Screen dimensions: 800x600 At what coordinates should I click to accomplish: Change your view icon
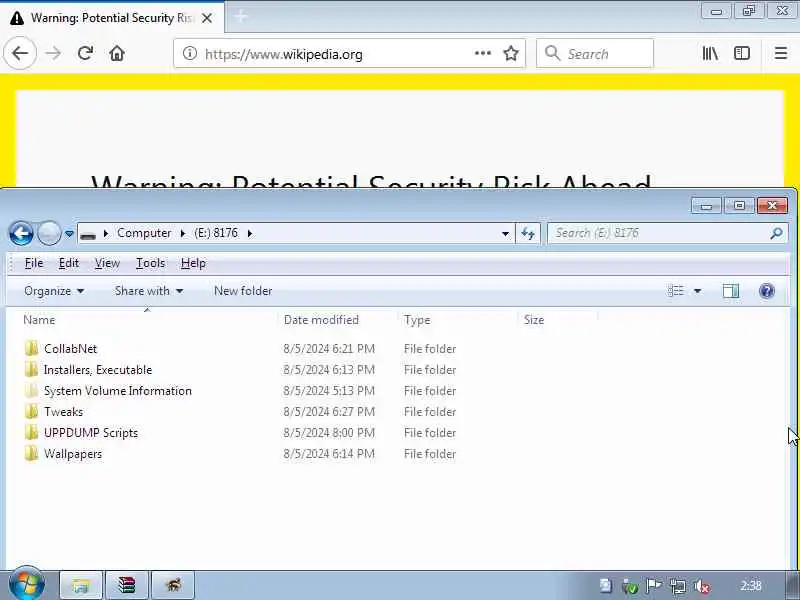[x=676, y=291]
